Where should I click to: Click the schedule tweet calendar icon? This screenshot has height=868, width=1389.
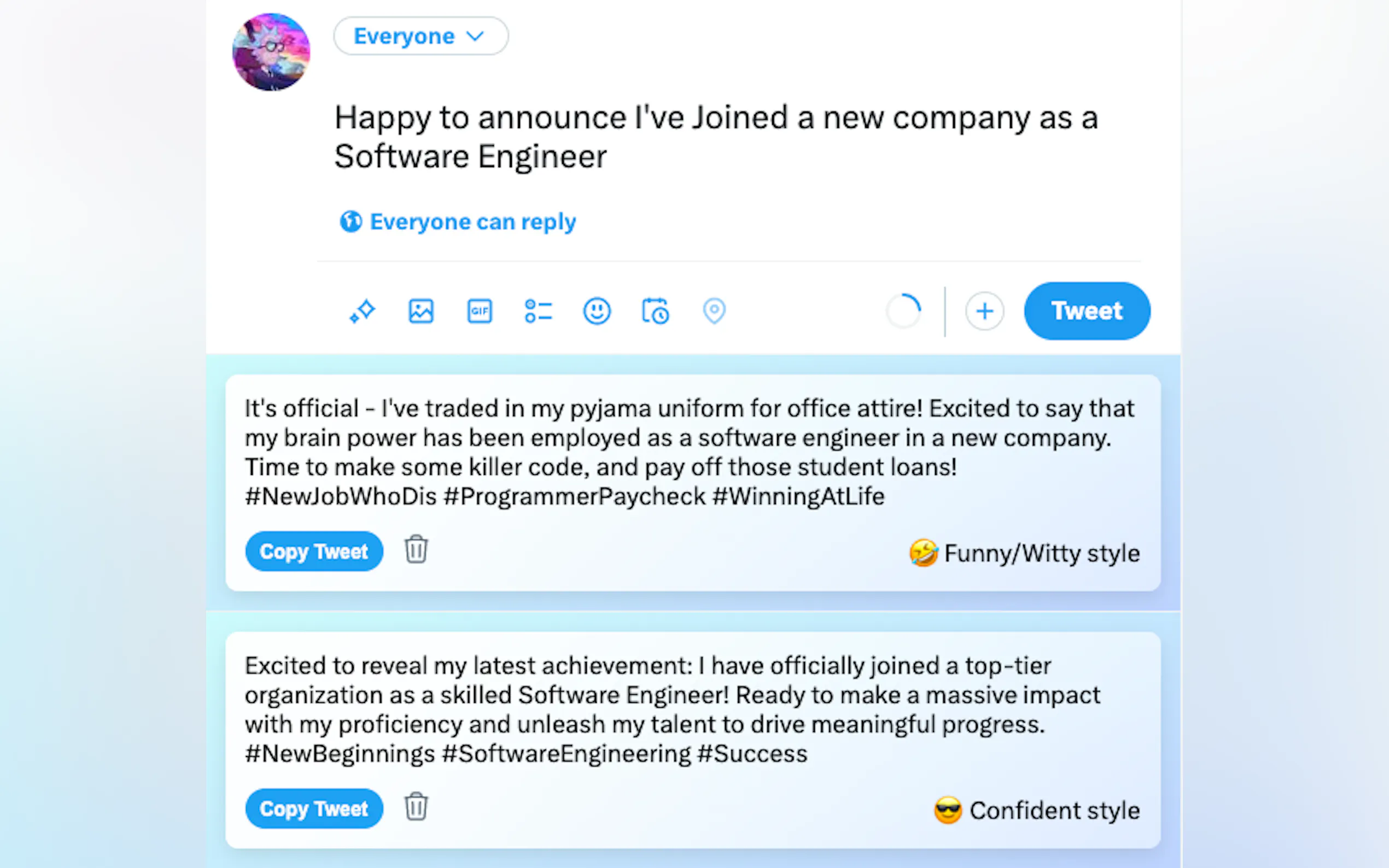tap(655, 311)
